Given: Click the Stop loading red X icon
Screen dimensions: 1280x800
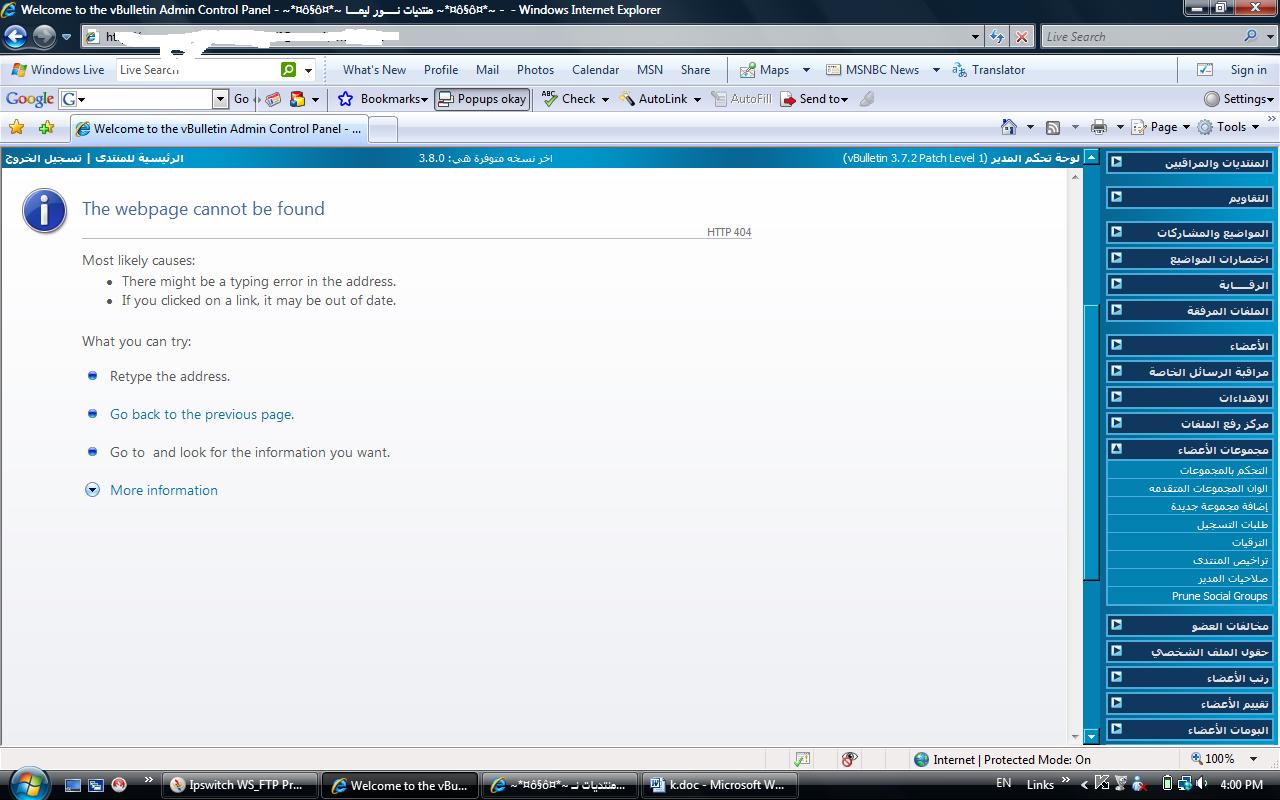Looking at the screenshot, I should coord(1022,37).
